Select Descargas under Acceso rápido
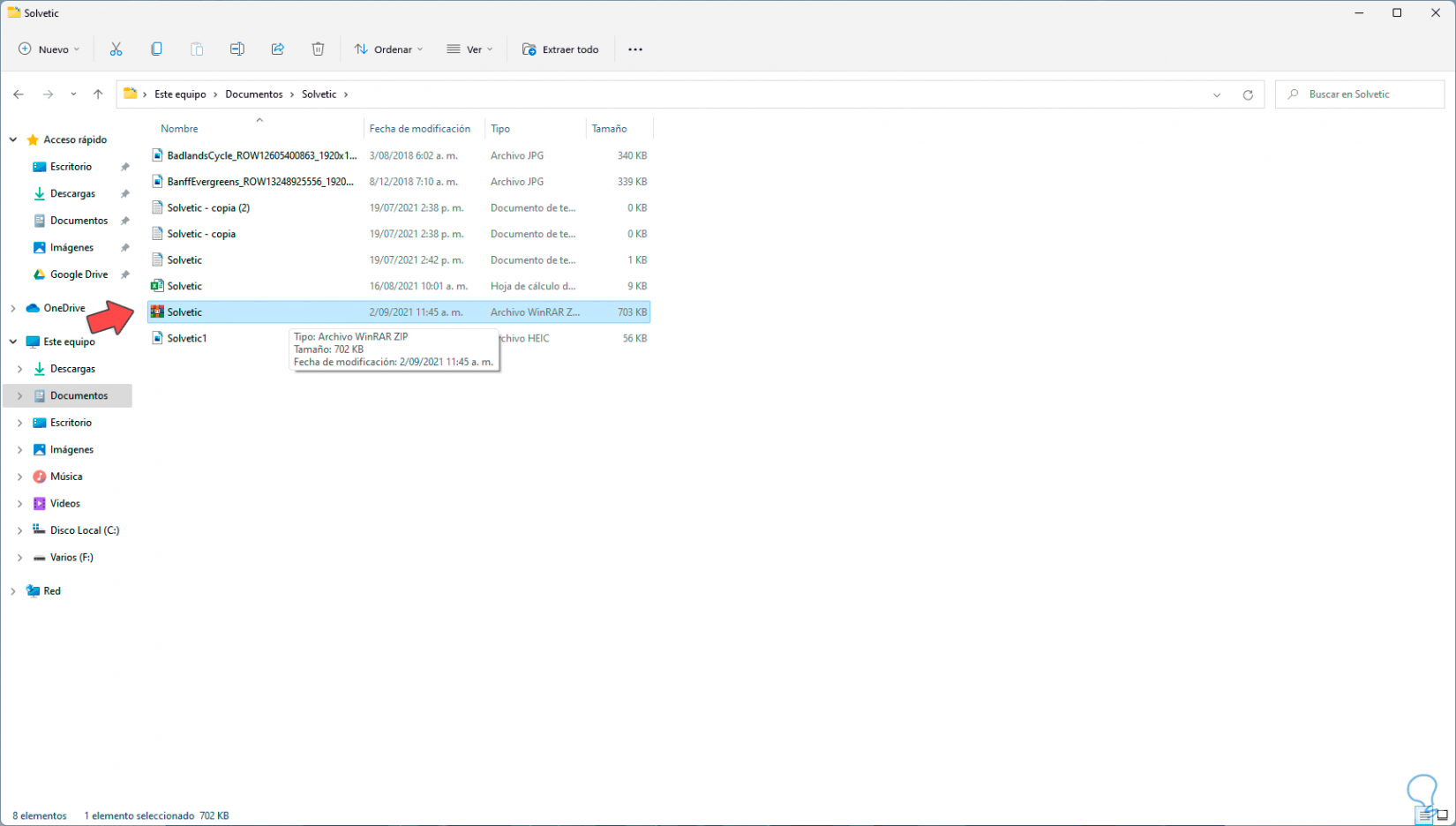 pos(72,194)
